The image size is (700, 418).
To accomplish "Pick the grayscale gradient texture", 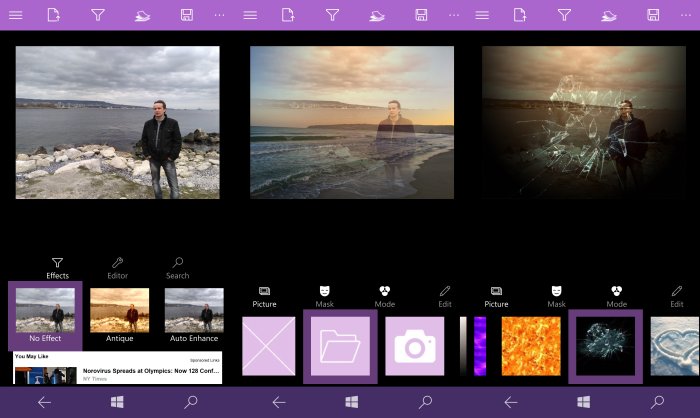I will point(463,346).
